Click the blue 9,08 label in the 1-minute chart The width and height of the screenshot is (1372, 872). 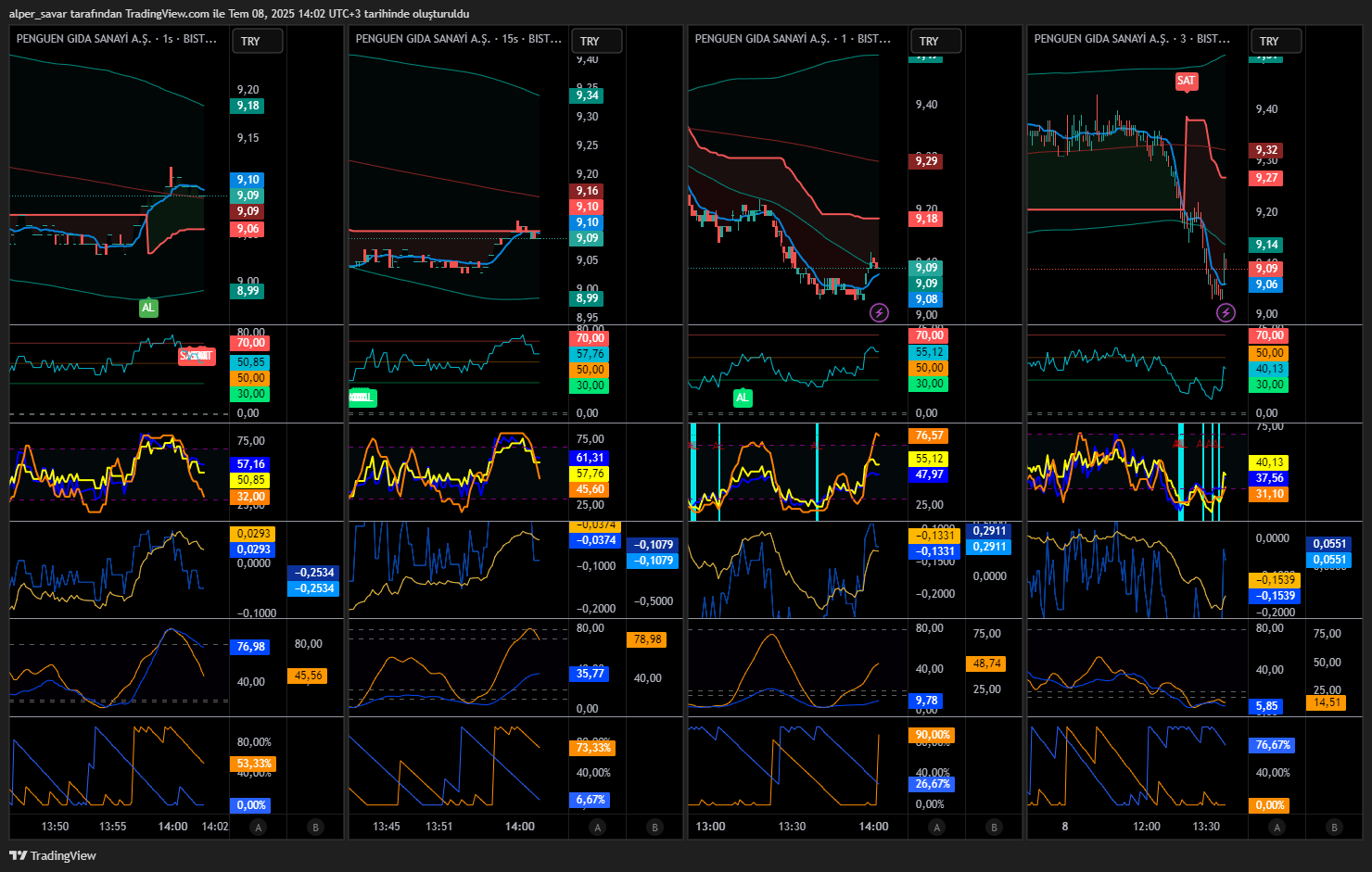pyautogui.click(x=926, y=299)
